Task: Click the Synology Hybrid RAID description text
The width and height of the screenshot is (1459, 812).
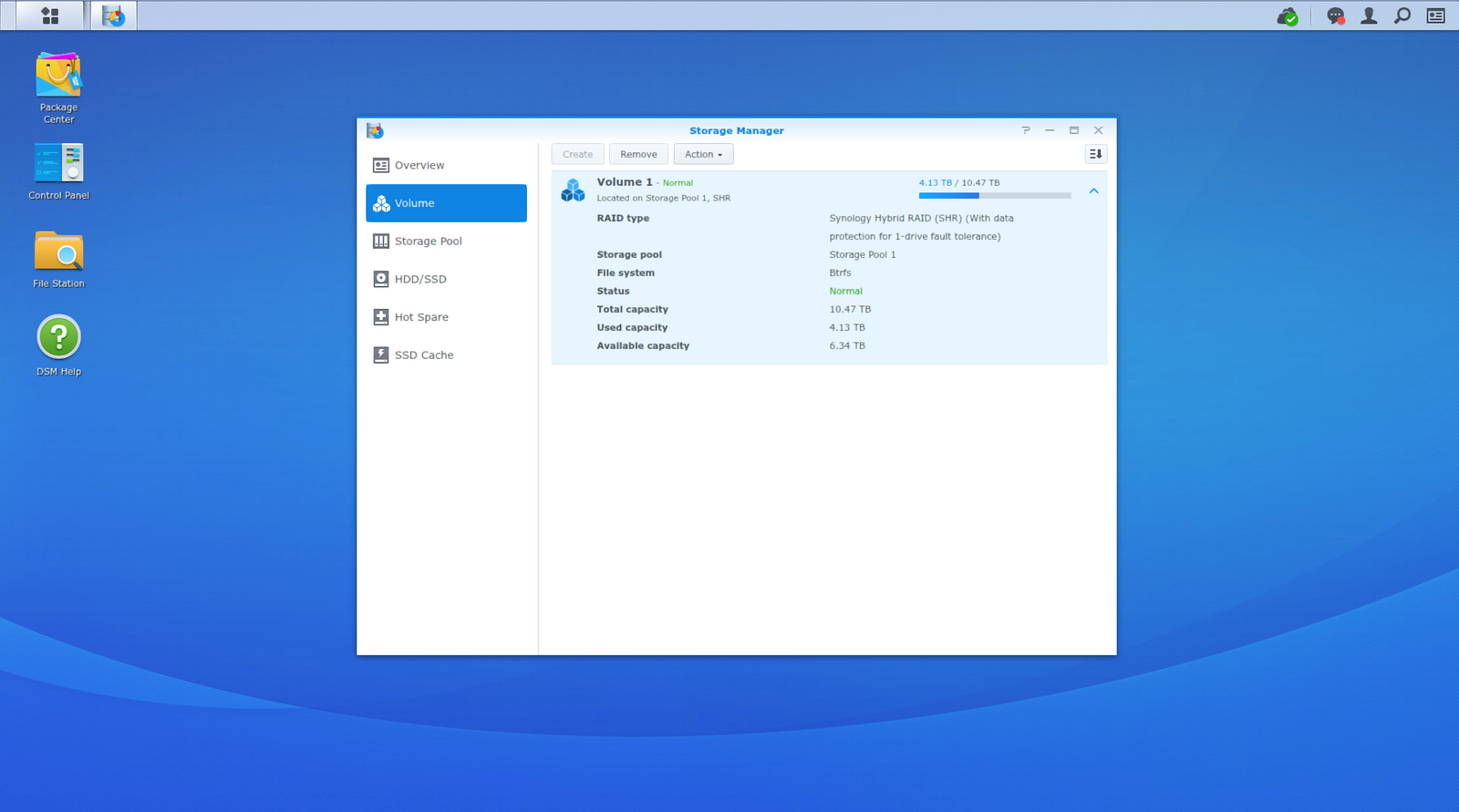Action: (x=921, y=228)
